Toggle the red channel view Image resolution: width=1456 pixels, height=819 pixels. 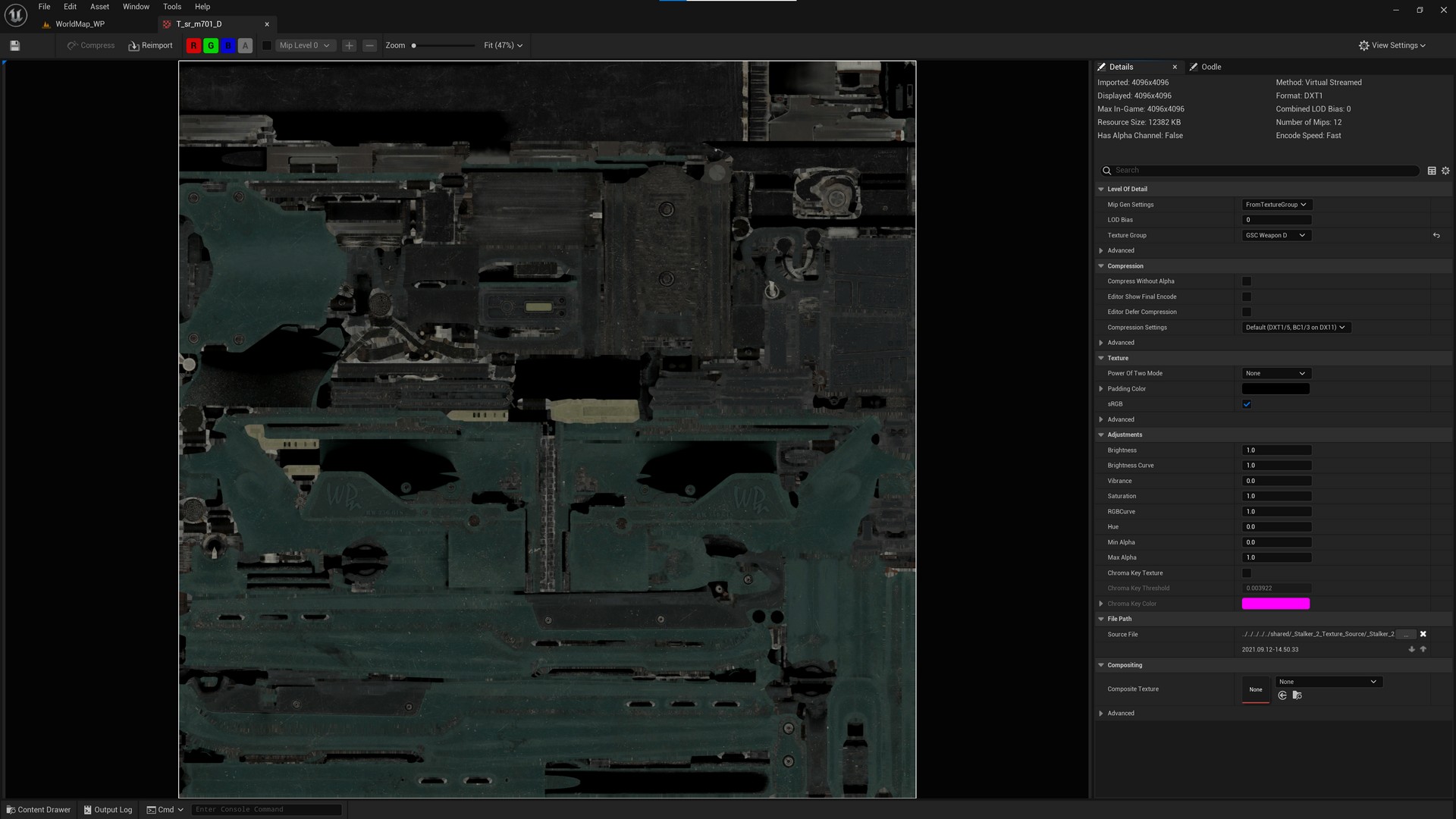click(x=193, y=45)
